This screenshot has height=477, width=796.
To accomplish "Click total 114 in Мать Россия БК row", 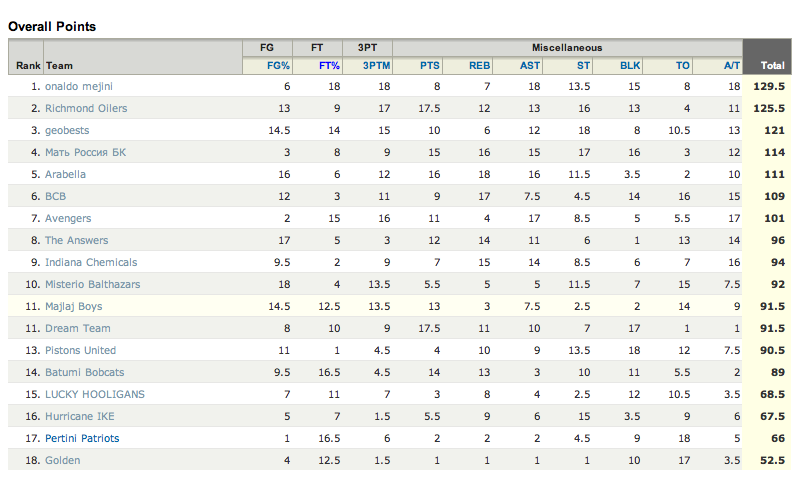I will (x=774, y=152).
